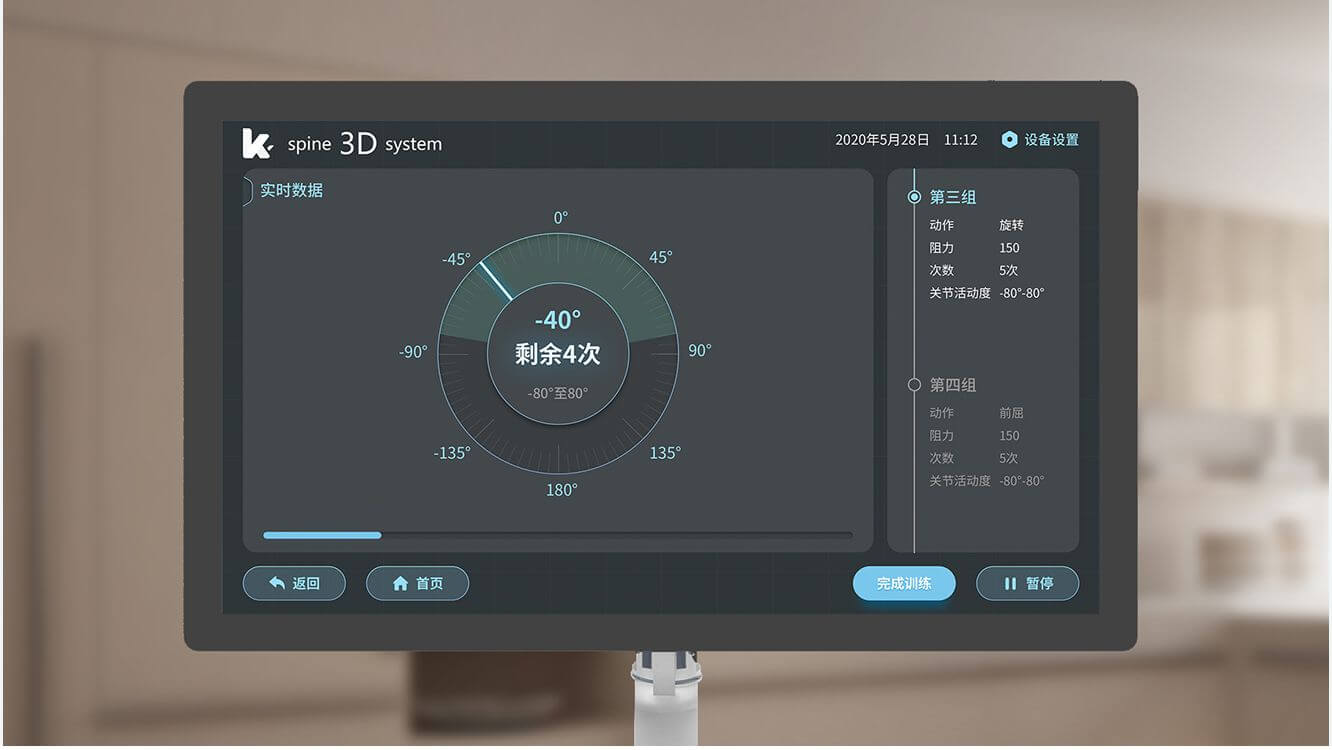Image resolution: width=1332 pixels, height=750 pixels.
Task: Click the blue training progress bar
Action: click(322, 535)
